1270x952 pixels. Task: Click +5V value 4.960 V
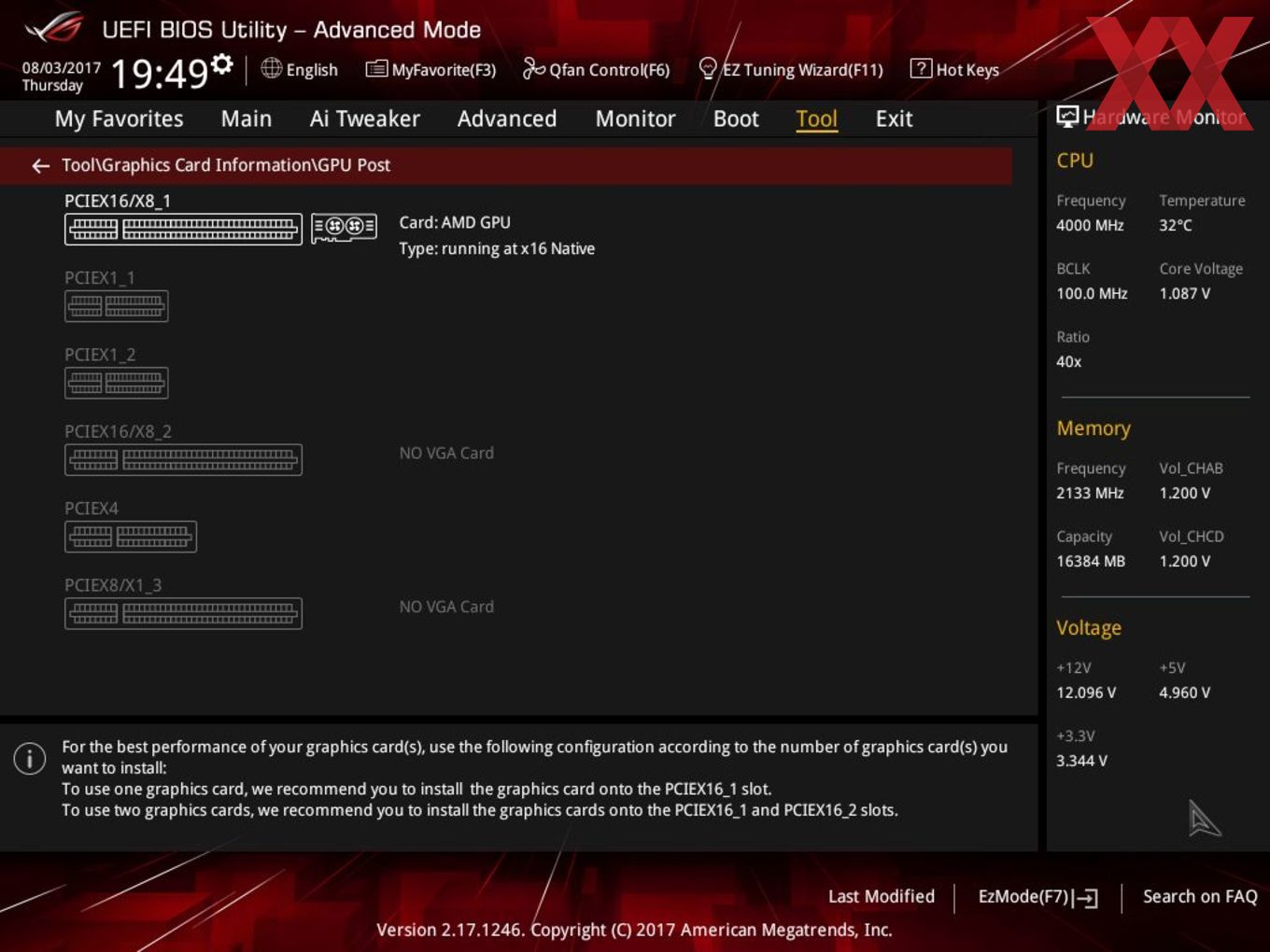coord(1184,693)
